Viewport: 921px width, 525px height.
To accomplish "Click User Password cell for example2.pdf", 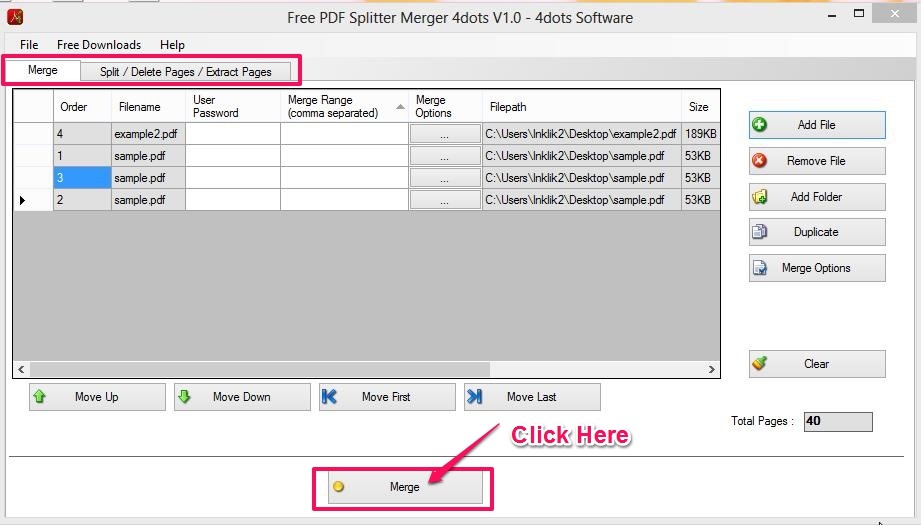I will pos(233,134).
